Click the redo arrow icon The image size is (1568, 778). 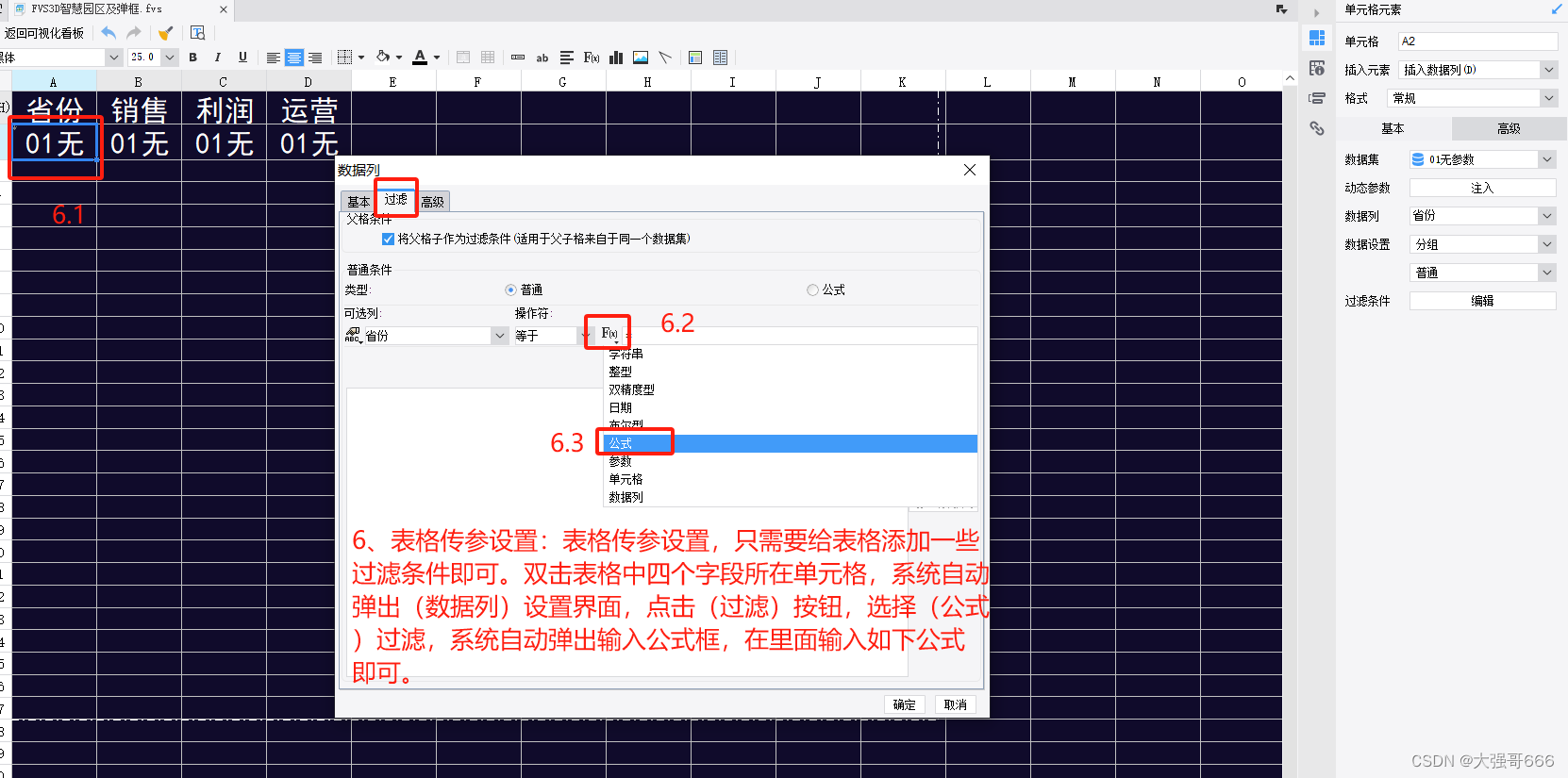coord(133,33)
